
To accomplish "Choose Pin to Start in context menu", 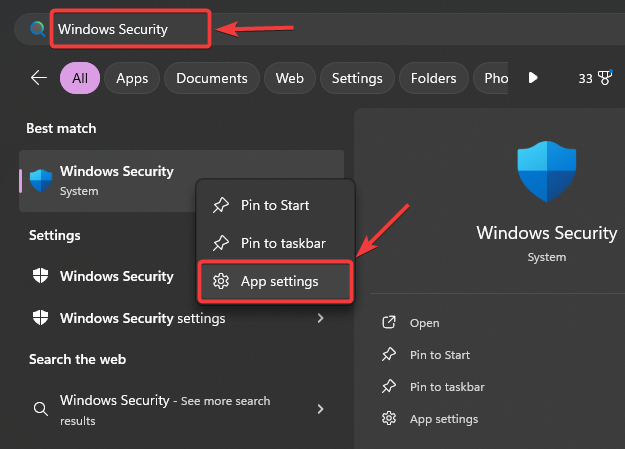I will point(275,205).
